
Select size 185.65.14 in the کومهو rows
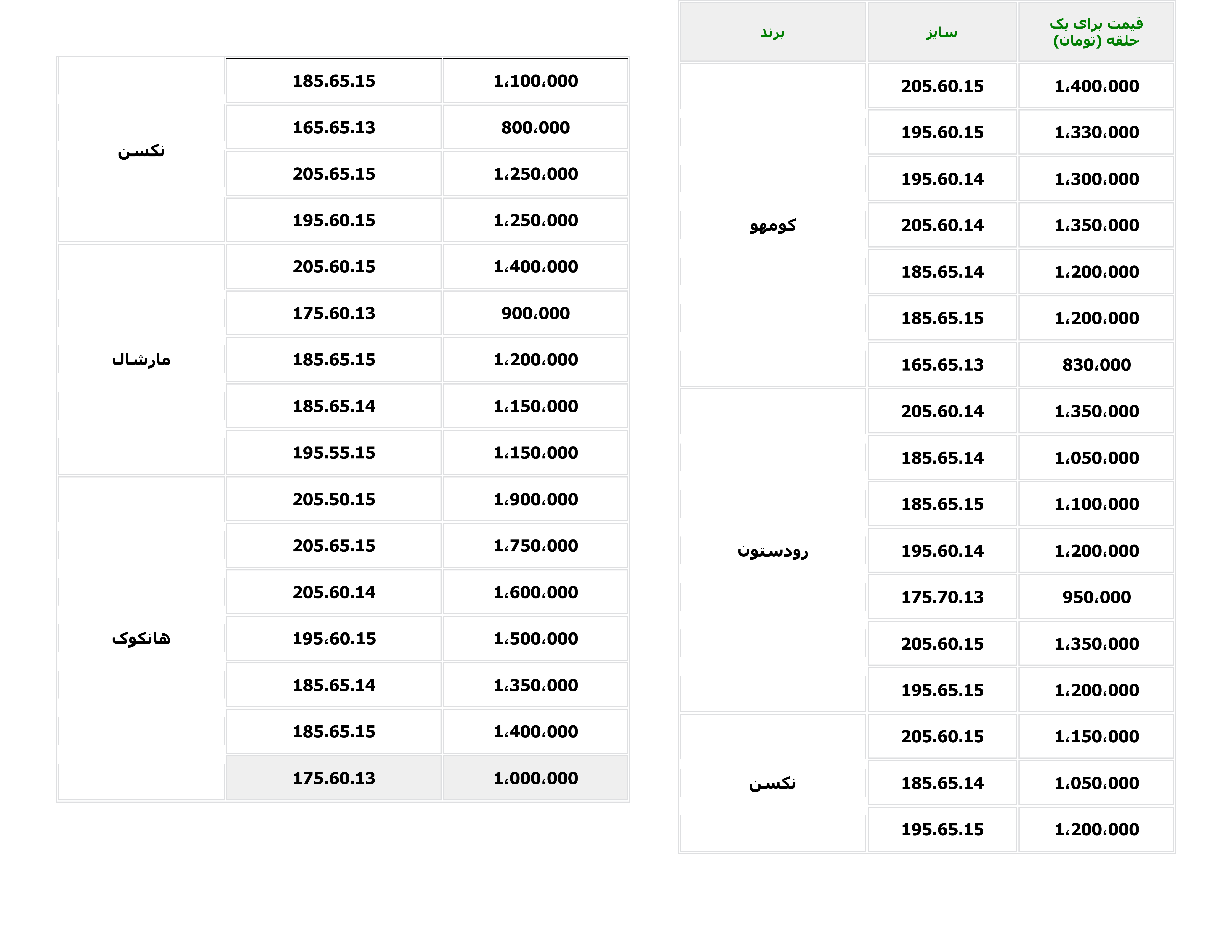click(x=942, y=272)
